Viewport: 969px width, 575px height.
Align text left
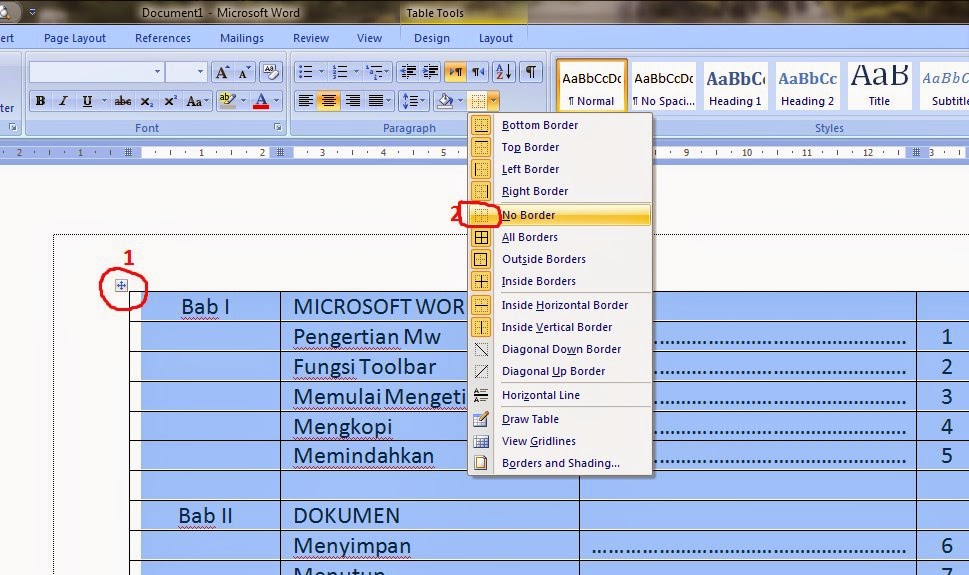pos(305,101)
